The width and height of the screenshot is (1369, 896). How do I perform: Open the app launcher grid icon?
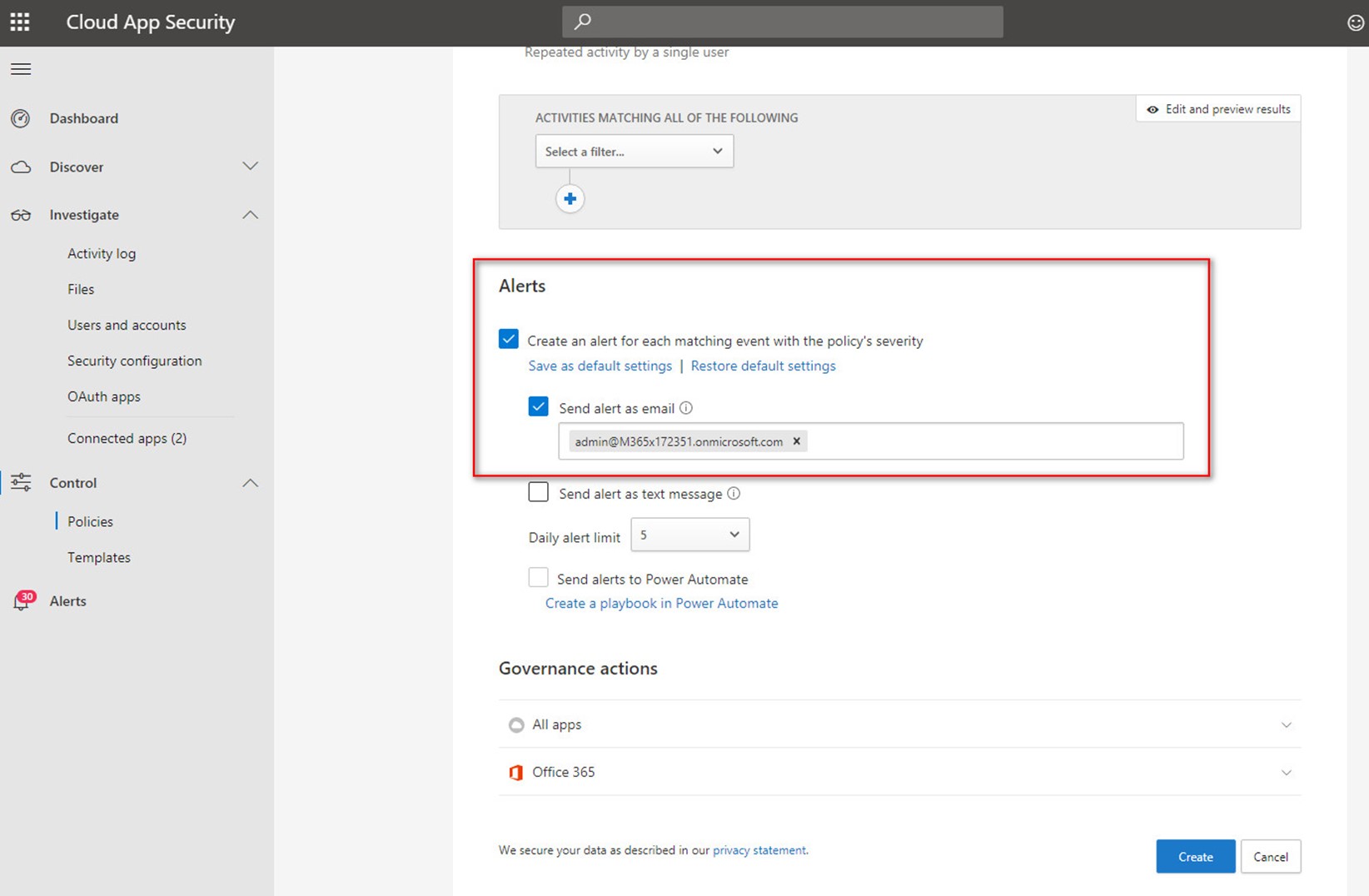pyautogui.click(x=20, y=22)
